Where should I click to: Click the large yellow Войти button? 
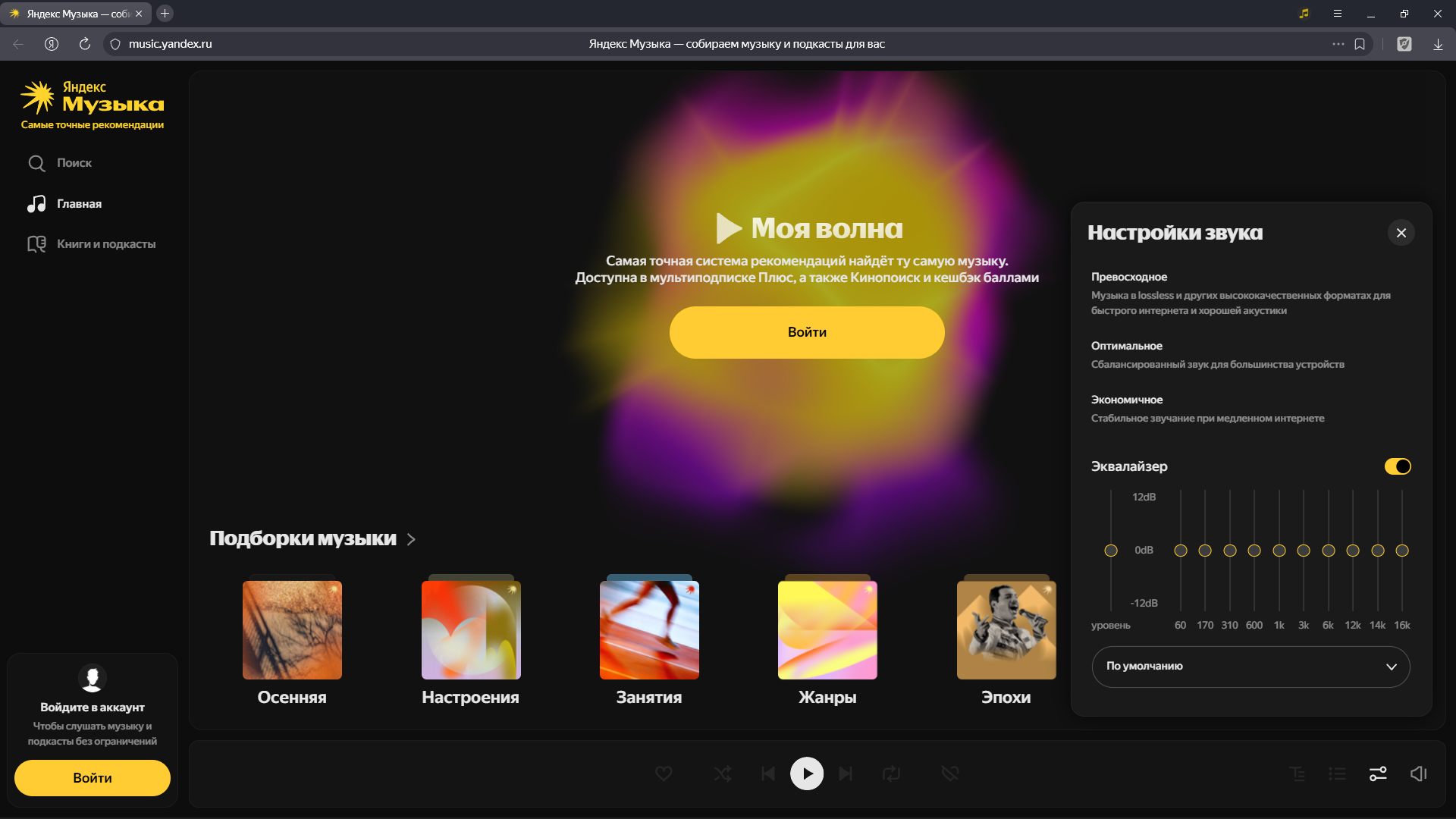[807, 332]
